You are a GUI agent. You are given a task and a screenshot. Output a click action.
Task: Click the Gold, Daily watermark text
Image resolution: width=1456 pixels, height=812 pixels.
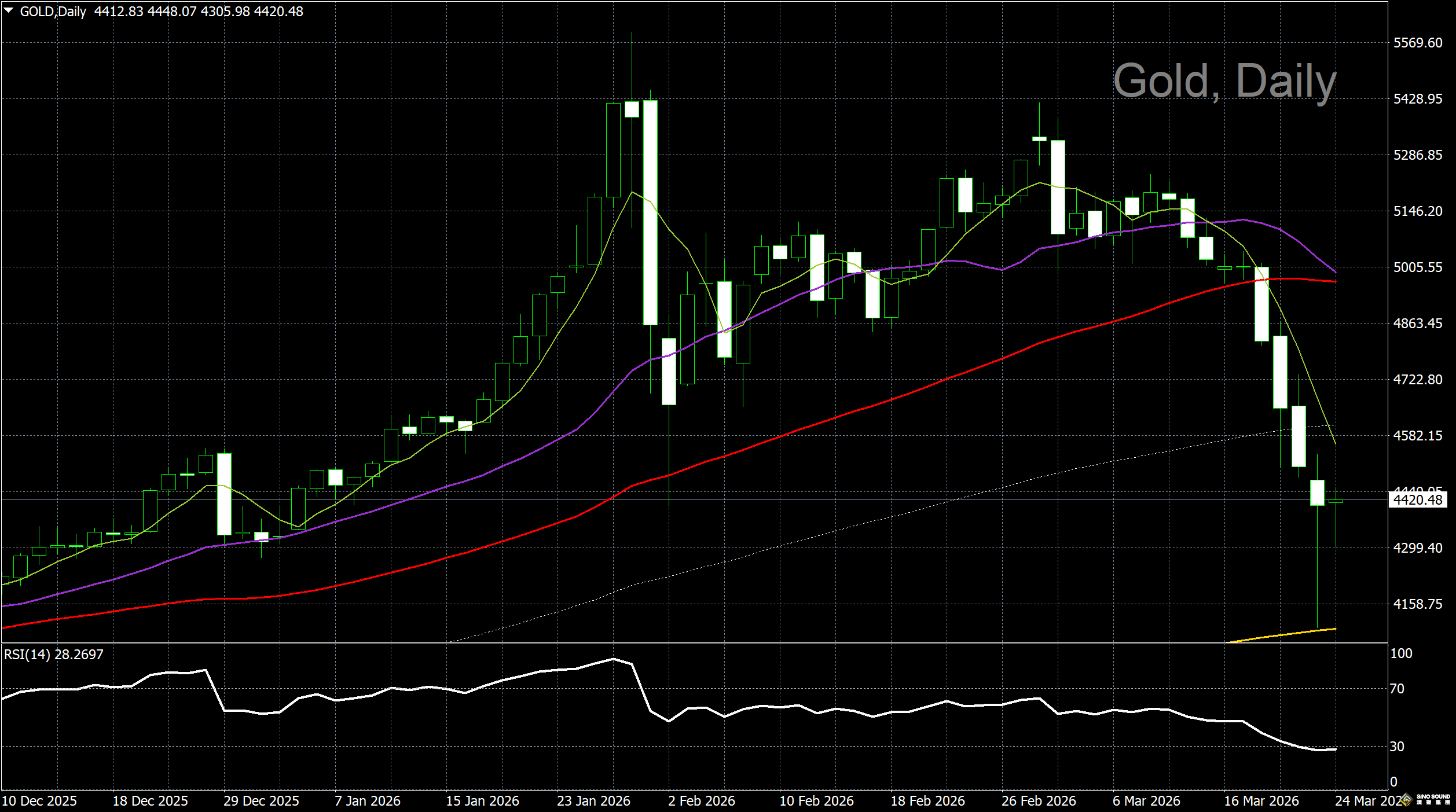(1224, 81)
